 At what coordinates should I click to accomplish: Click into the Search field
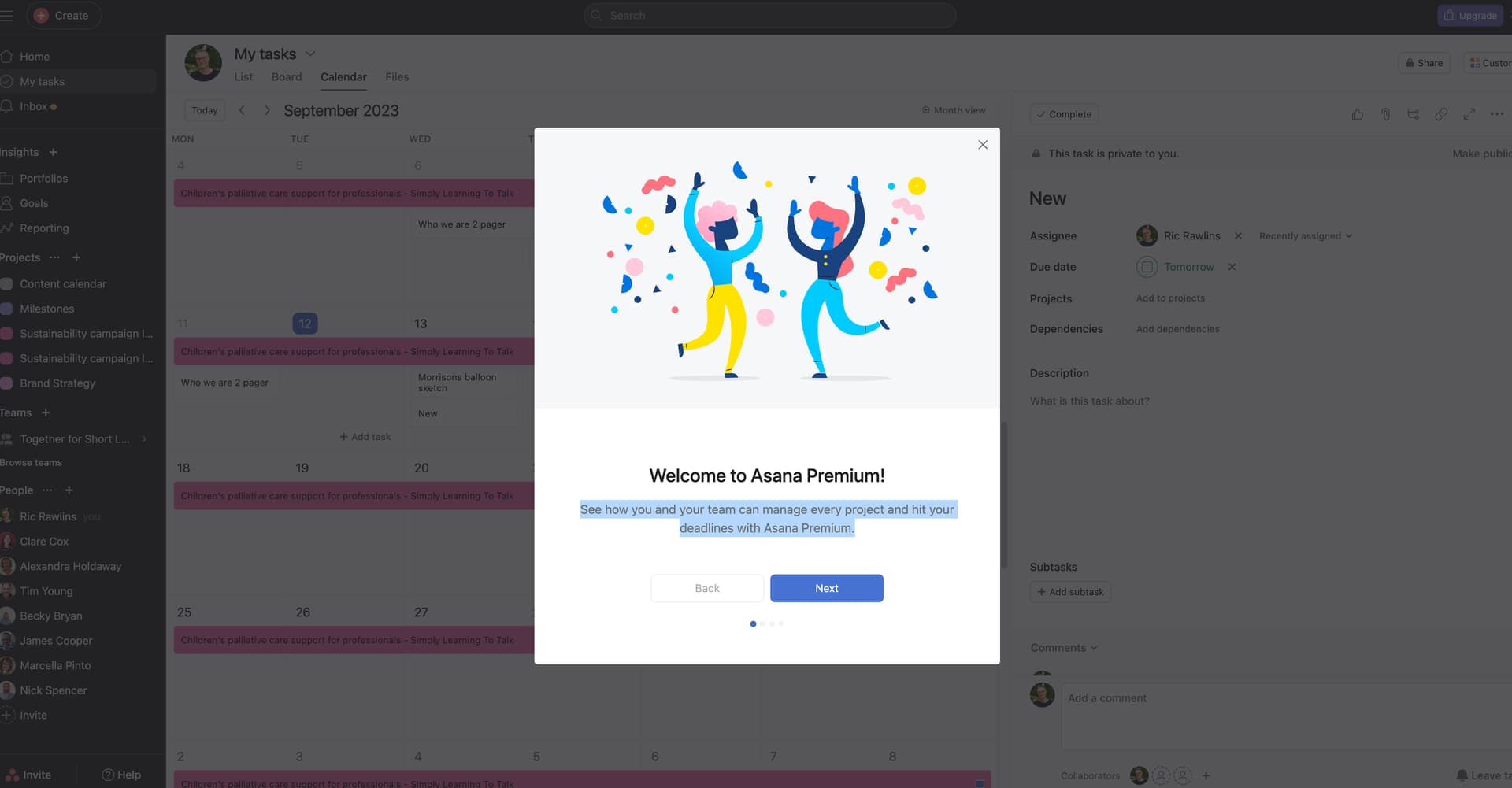[770, 16]
